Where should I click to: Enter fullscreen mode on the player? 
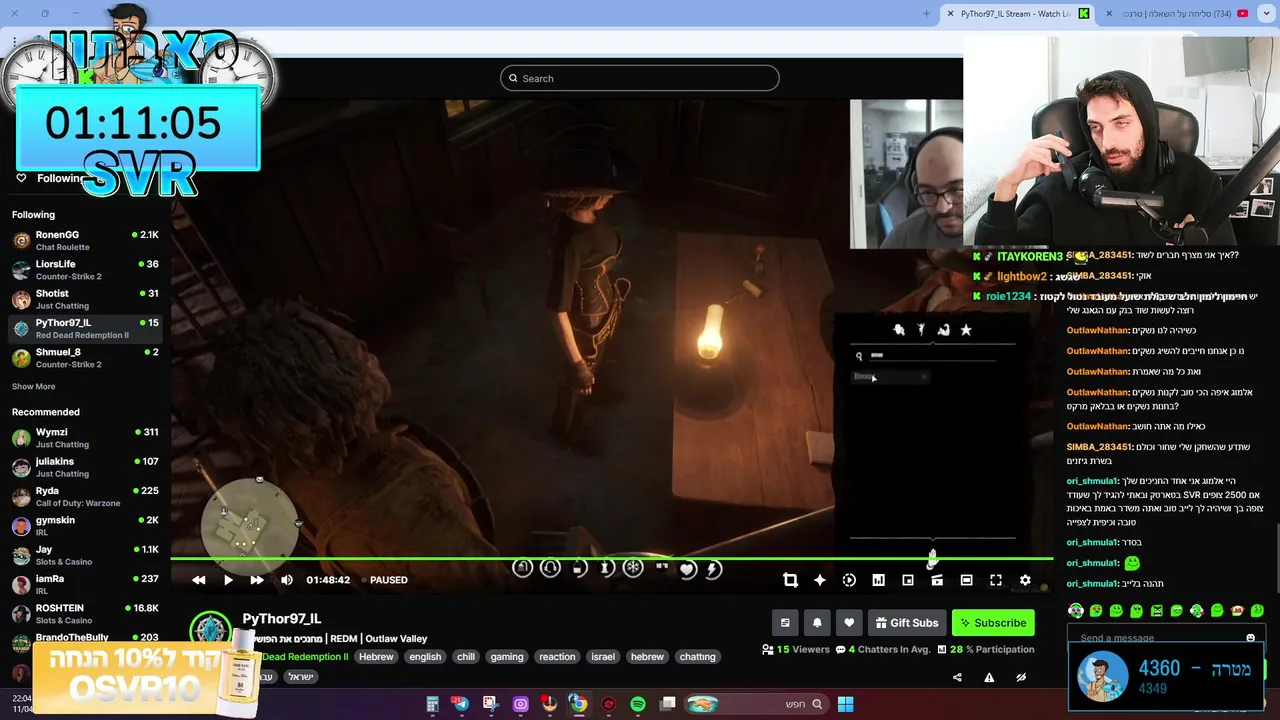coord(996,580)
